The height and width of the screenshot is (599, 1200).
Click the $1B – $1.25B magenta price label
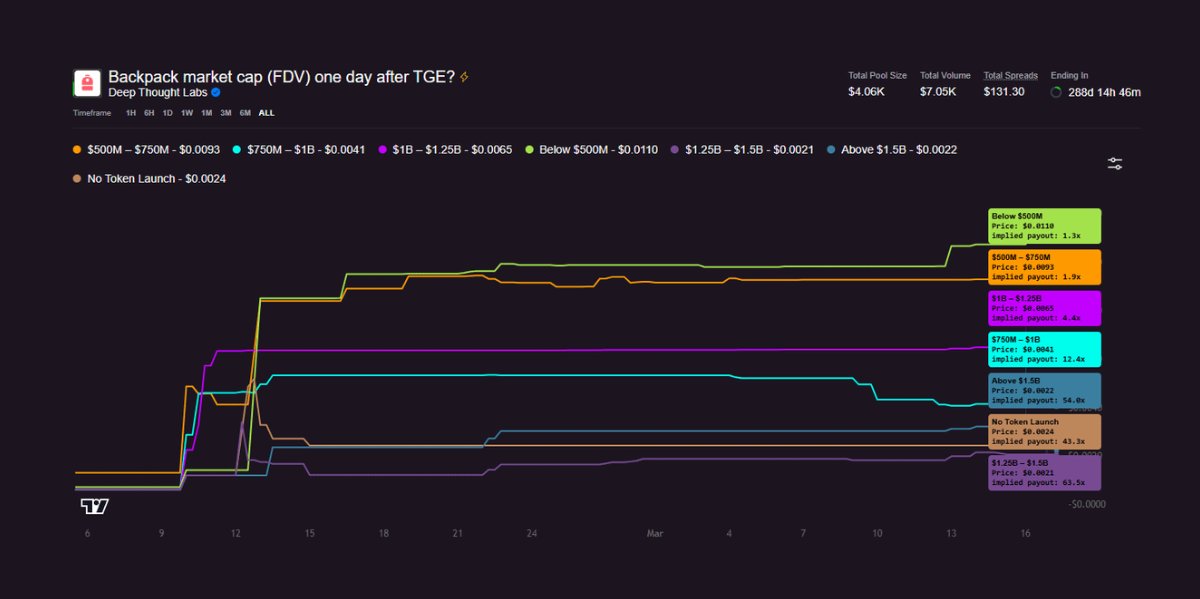[x=1044, y=308]
